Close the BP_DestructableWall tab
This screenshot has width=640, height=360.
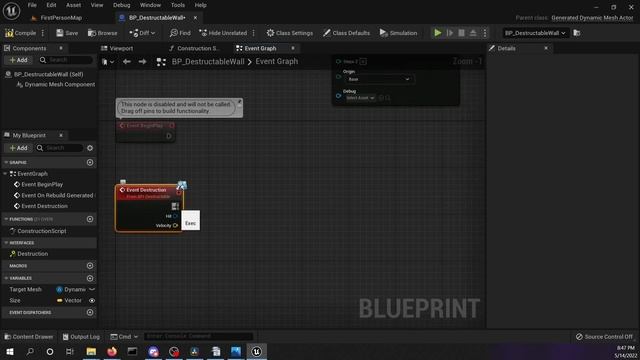tap(195, 18)
